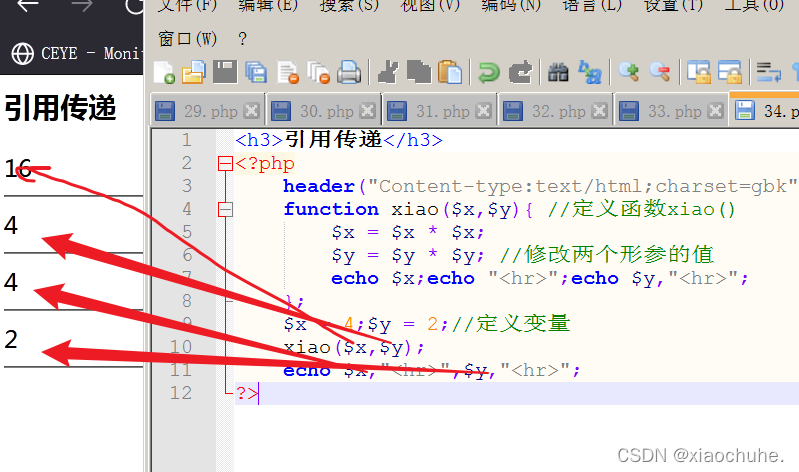Click line number 1 in the margin
The image size is (799, 472).
click(x=187, y=140)
